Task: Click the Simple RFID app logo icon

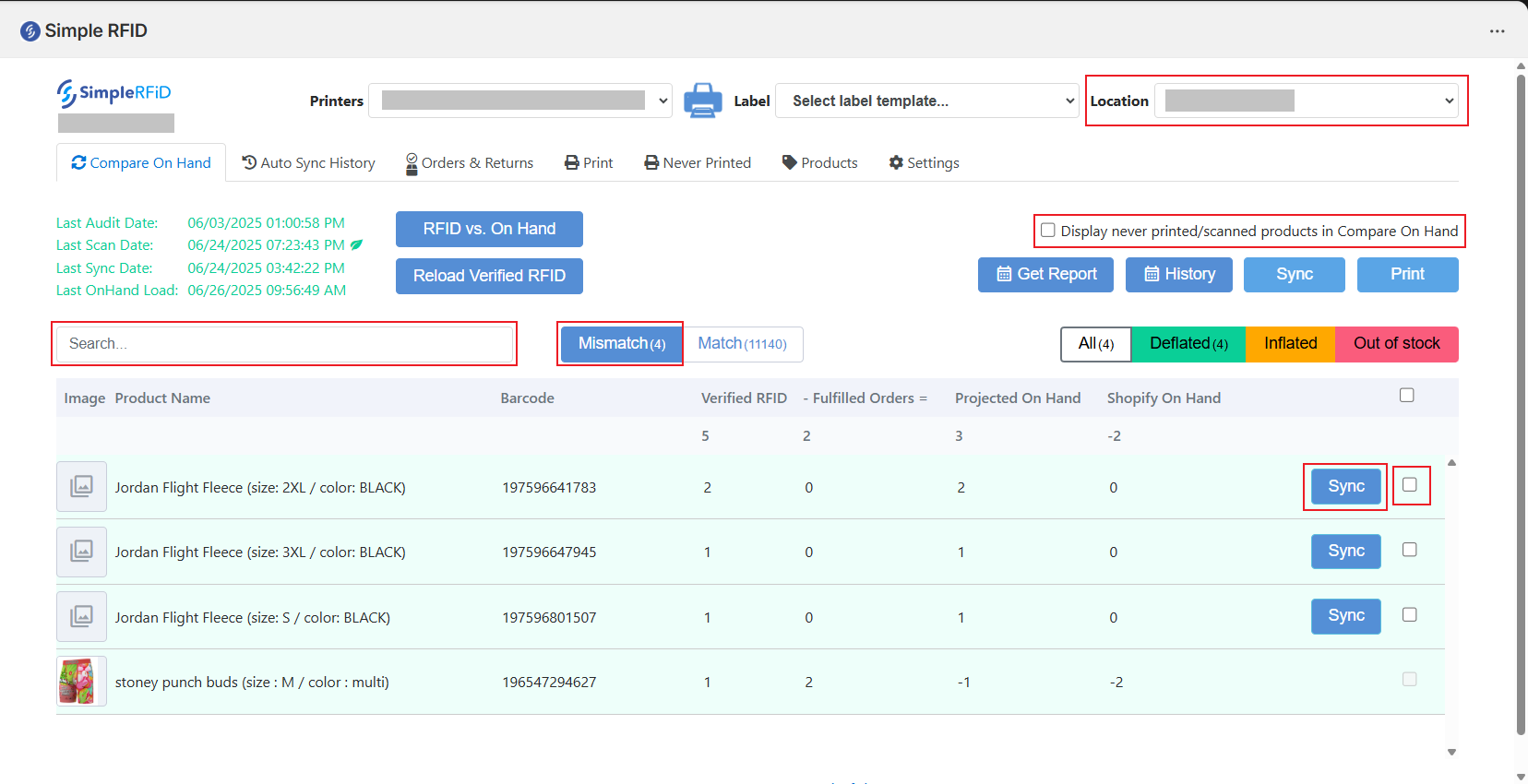Action: 30,31
